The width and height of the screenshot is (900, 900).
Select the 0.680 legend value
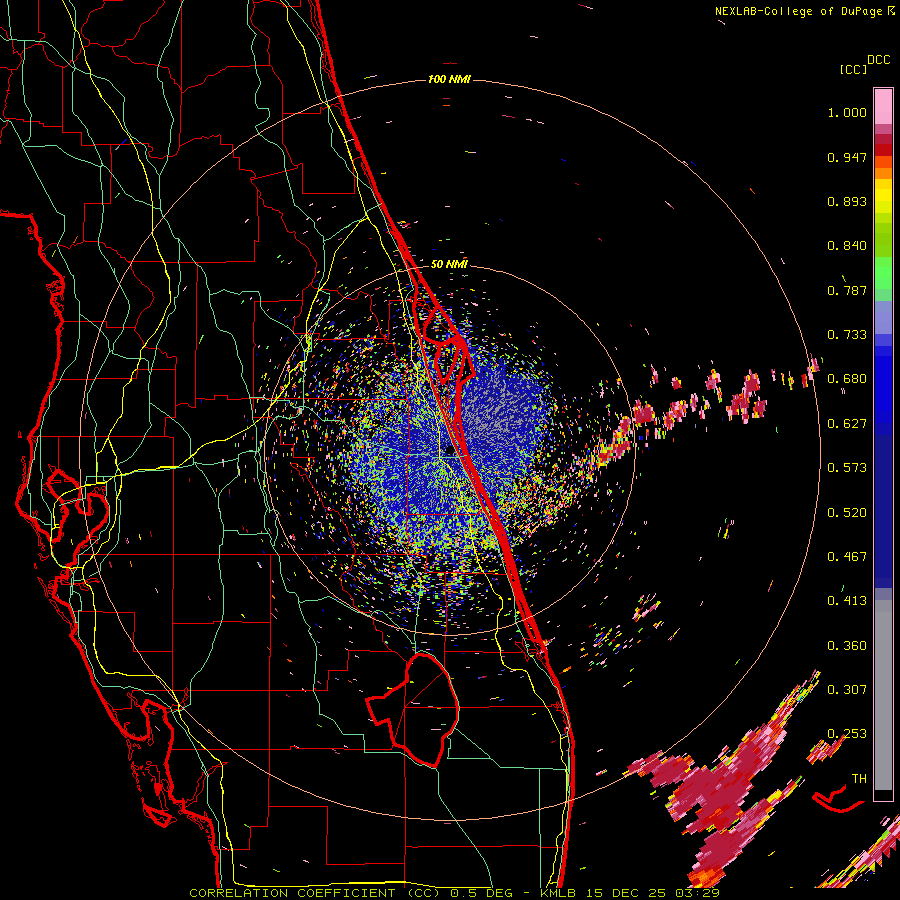pos(847,379)
